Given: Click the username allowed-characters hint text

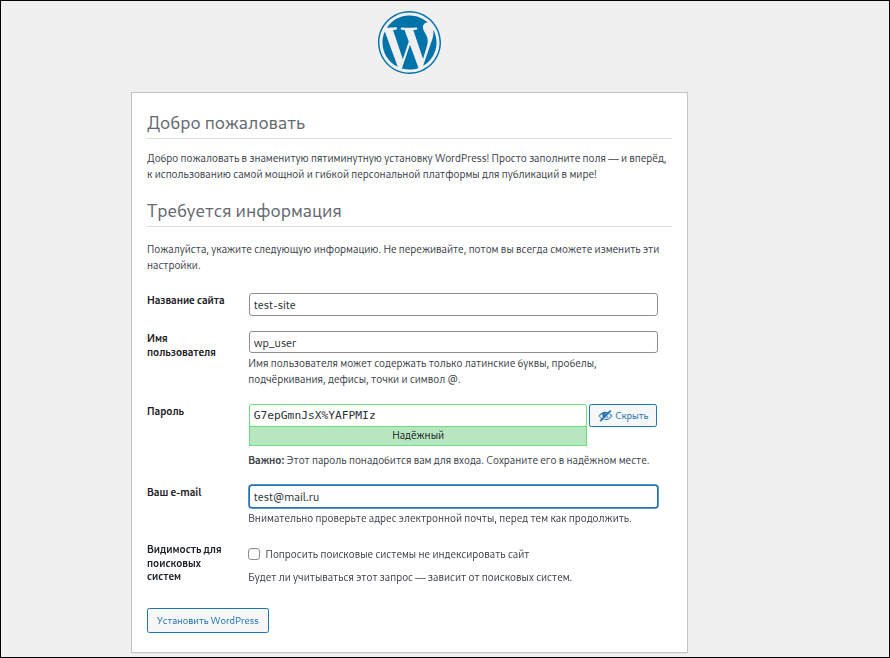Looking at the screenshot, I should pos(422,372).
